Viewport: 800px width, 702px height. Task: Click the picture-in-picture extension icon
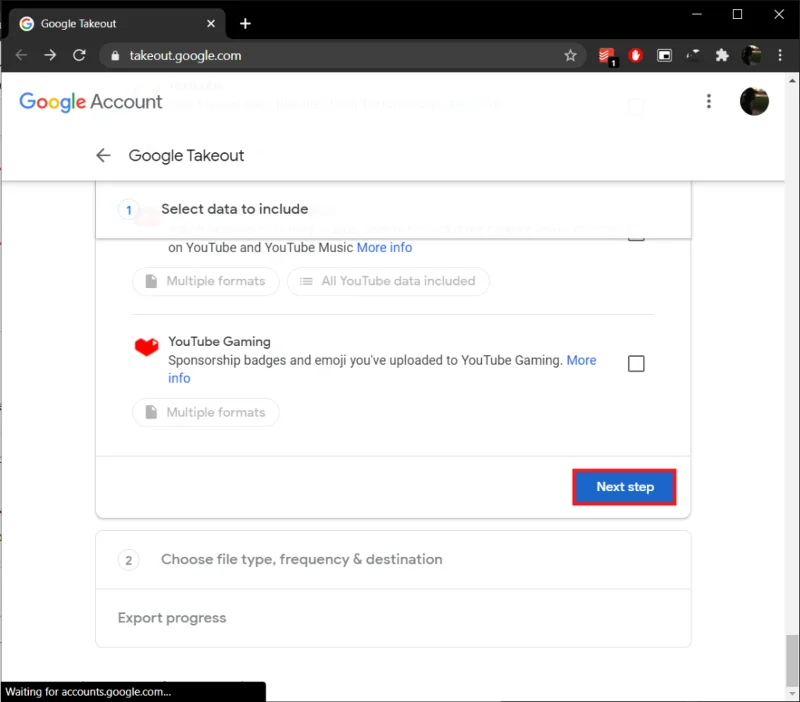(x=664, y=55)
